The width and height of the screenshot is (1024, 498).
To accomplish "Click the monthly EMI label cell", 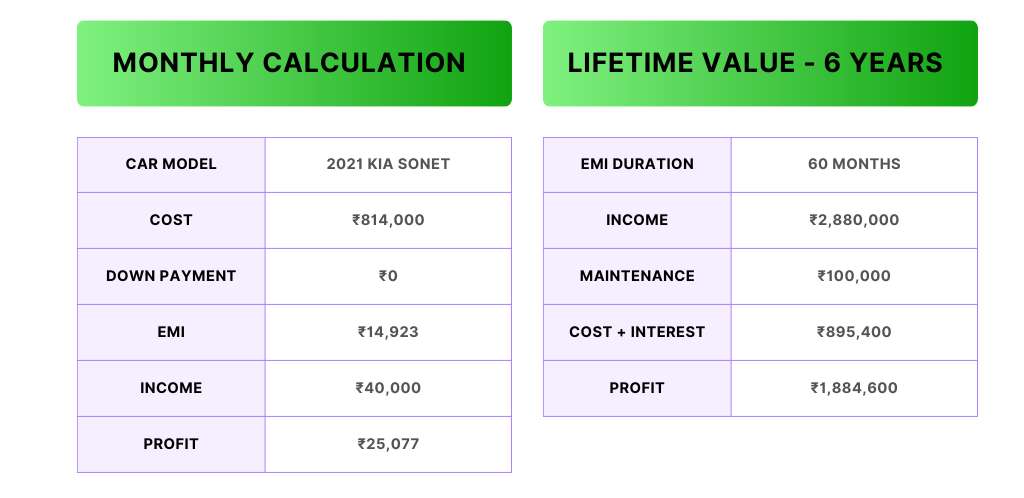I will [171, 332].
